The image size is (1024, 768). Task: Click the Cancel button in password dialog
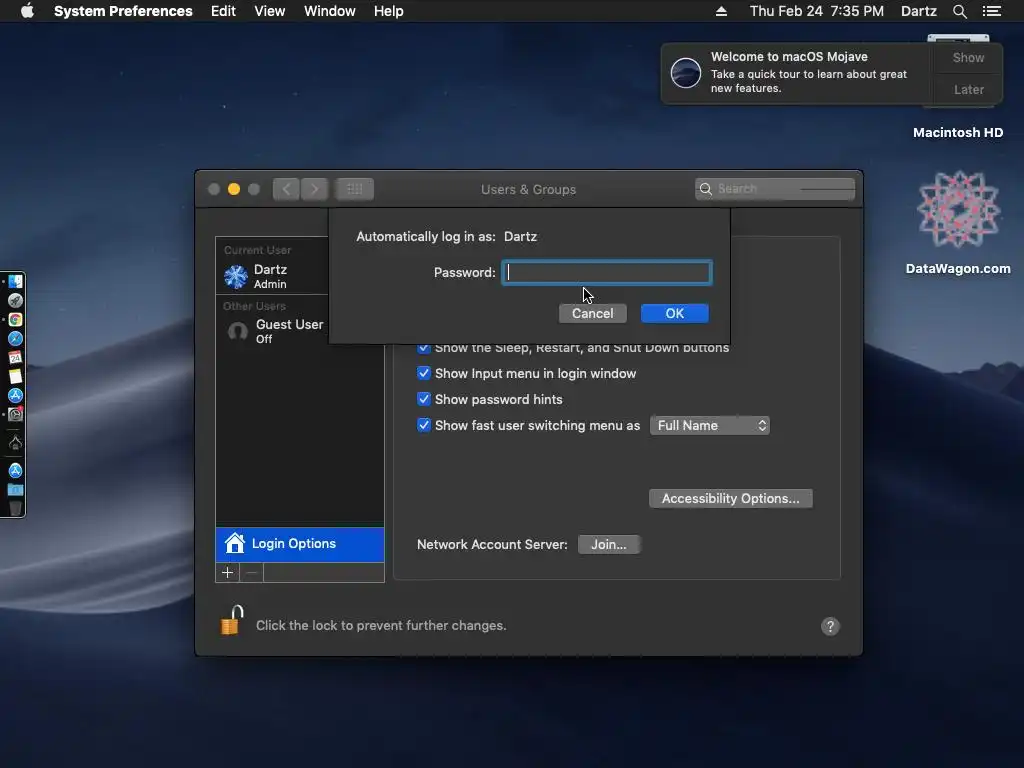coord(592,313)
